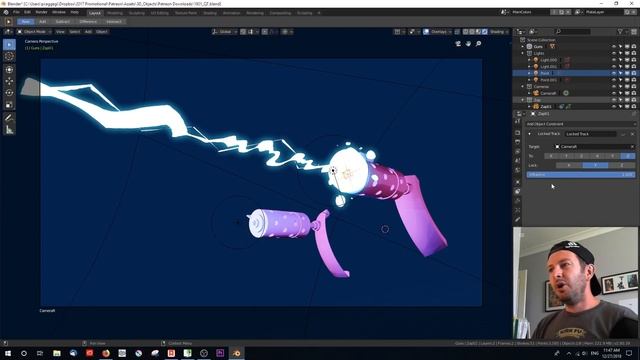Clear the constraint Target camera field

[632, 147]
